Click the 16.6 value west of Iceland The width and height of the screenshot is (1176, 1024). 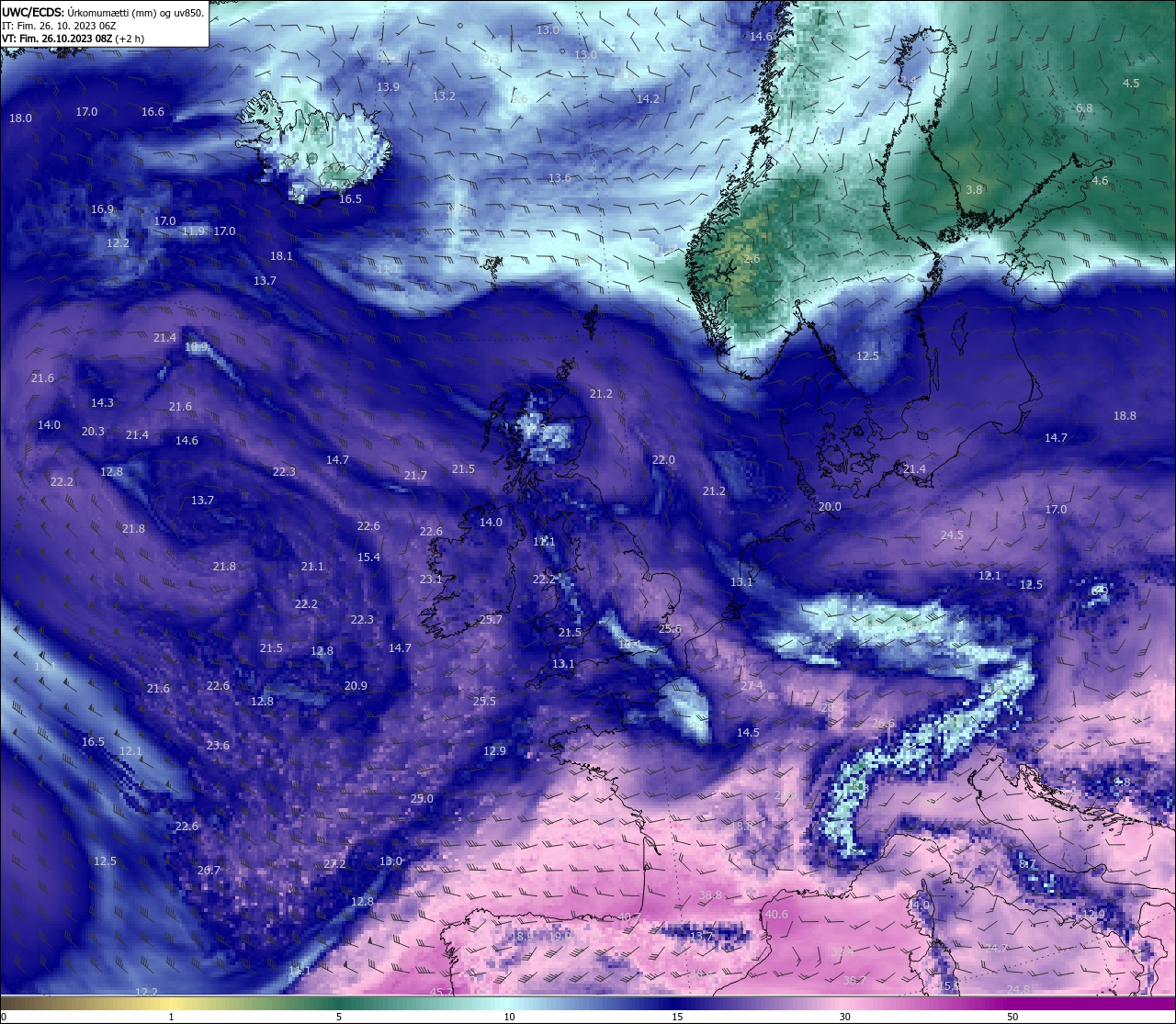[153, 112]
